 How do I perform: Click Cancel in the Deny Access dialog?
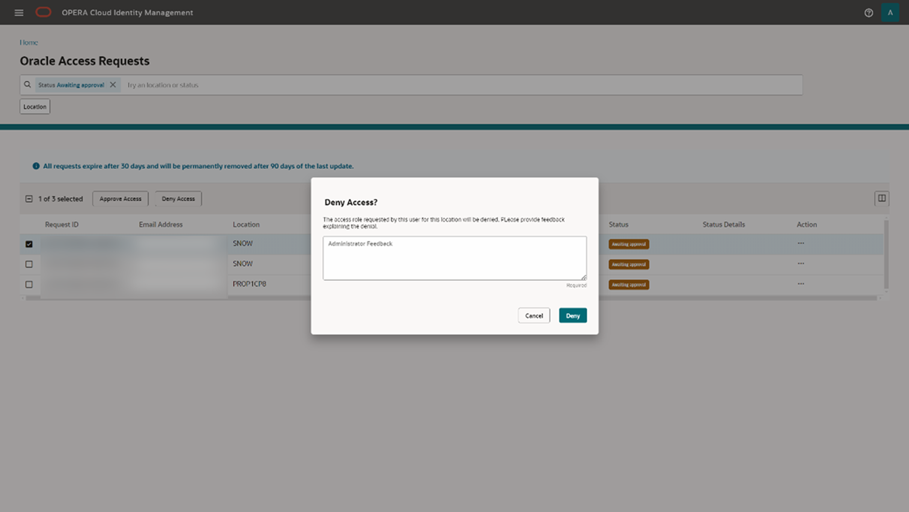point(534,316)
